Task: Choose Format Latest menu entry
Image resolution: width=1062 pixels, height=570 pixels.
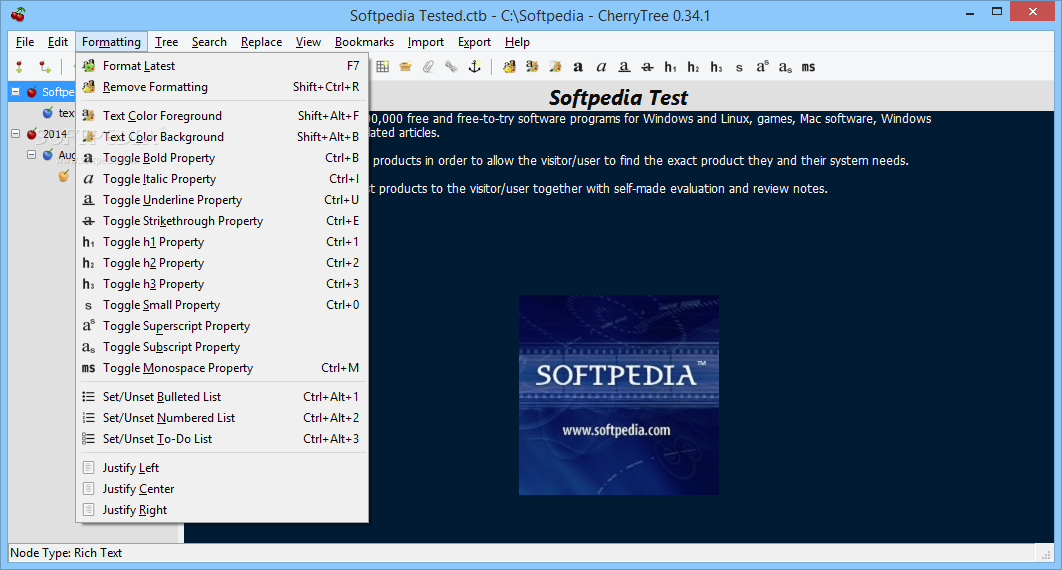Action: coord(221,66)
